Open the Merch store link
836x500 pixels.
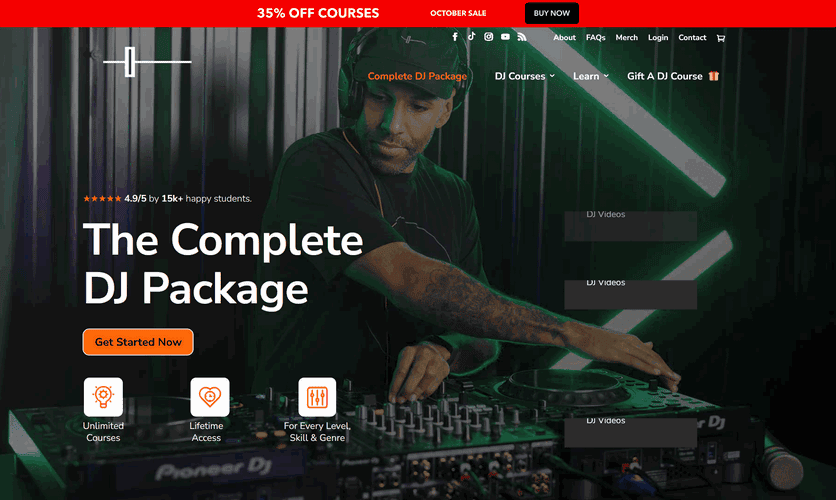click(626, 37)
